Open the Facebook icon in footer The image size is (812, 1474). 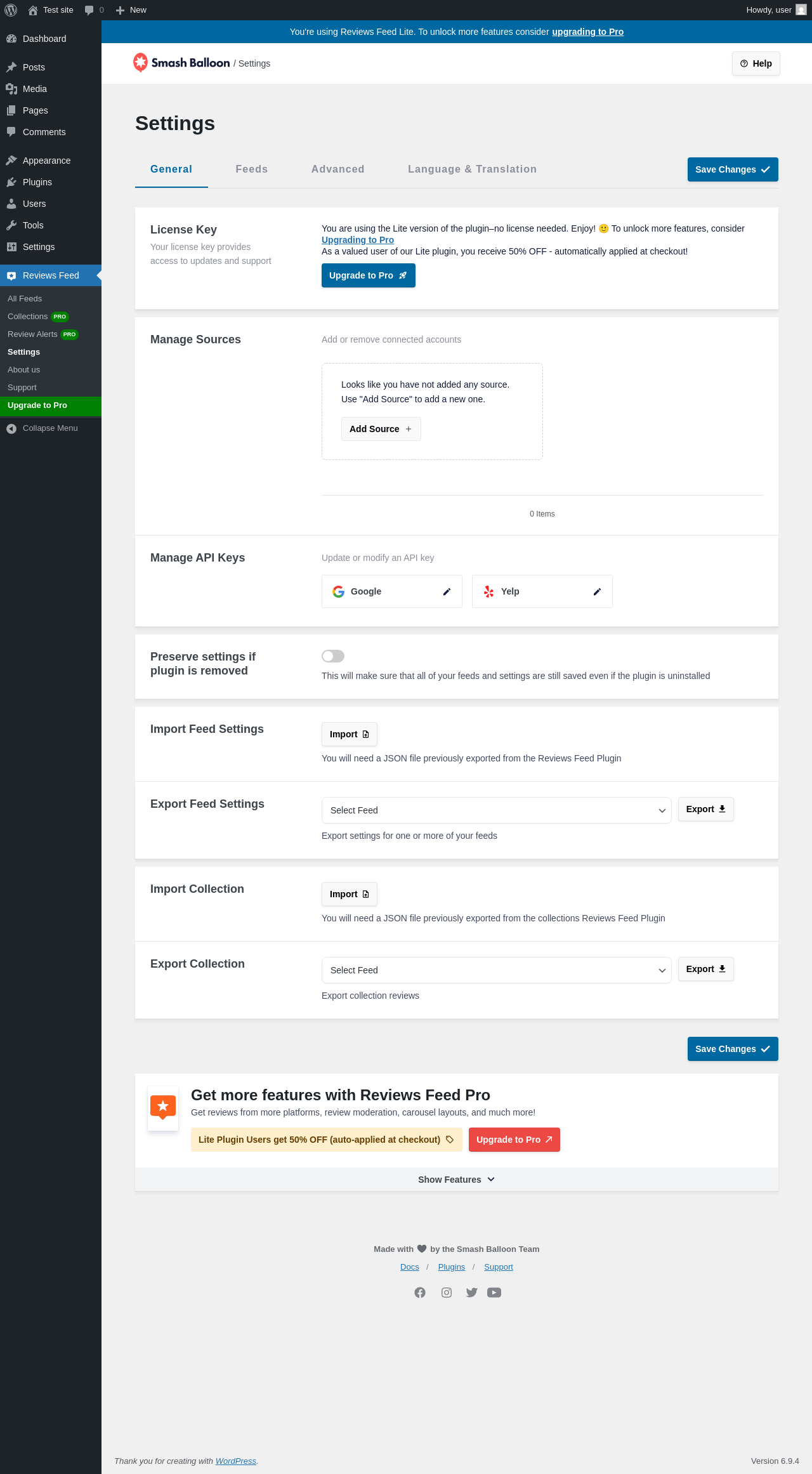420,1293
